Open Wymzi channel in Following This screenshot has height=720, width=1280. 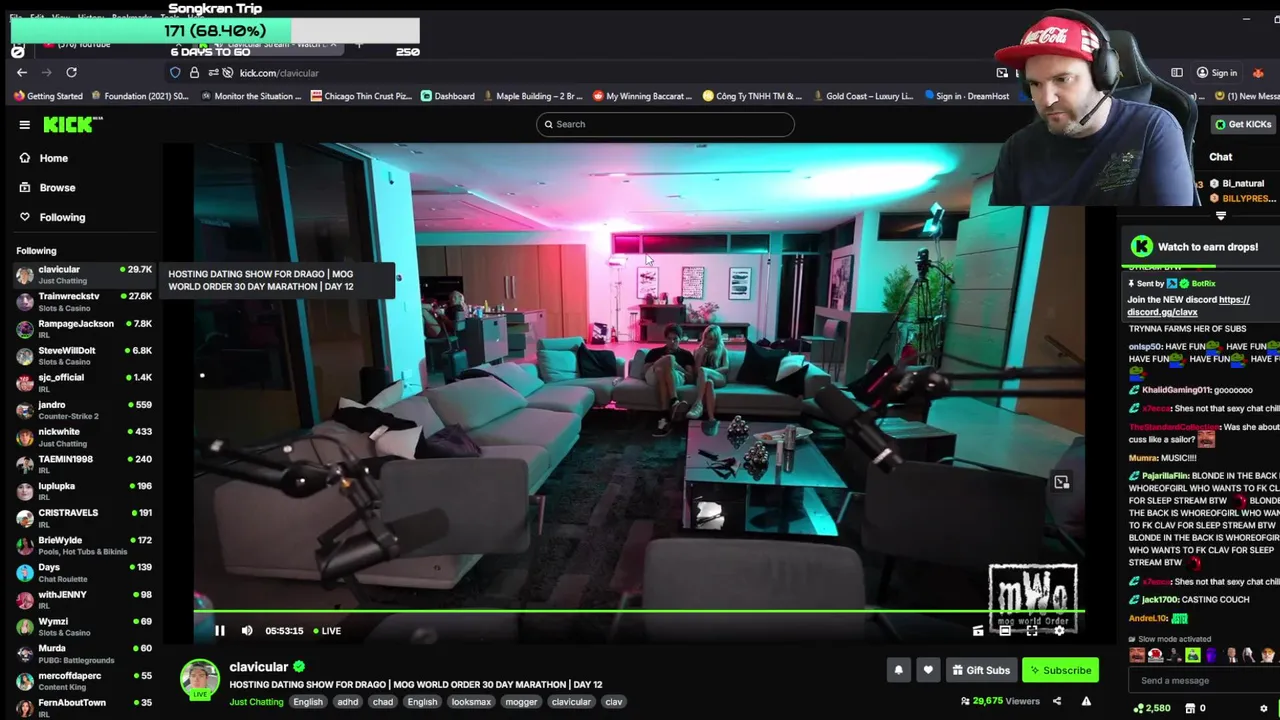click(84, 626)
